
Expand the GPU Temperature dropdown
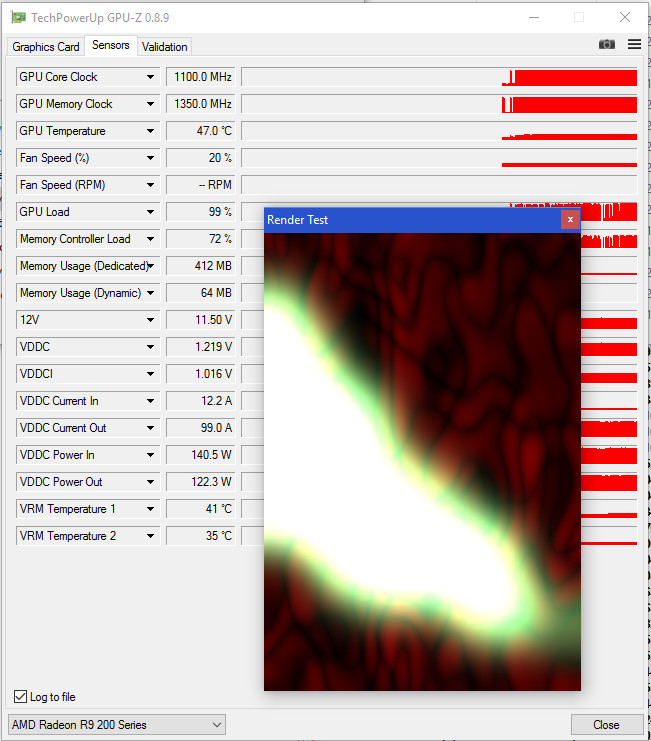tap(150, 130)
